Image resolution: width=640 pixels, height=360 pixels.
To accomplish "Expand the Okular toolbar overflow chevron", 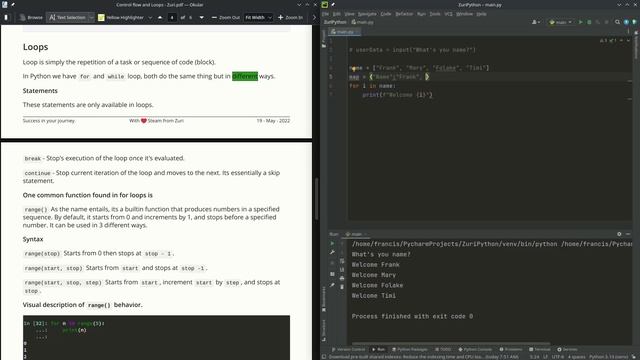I will coord(314,18).
